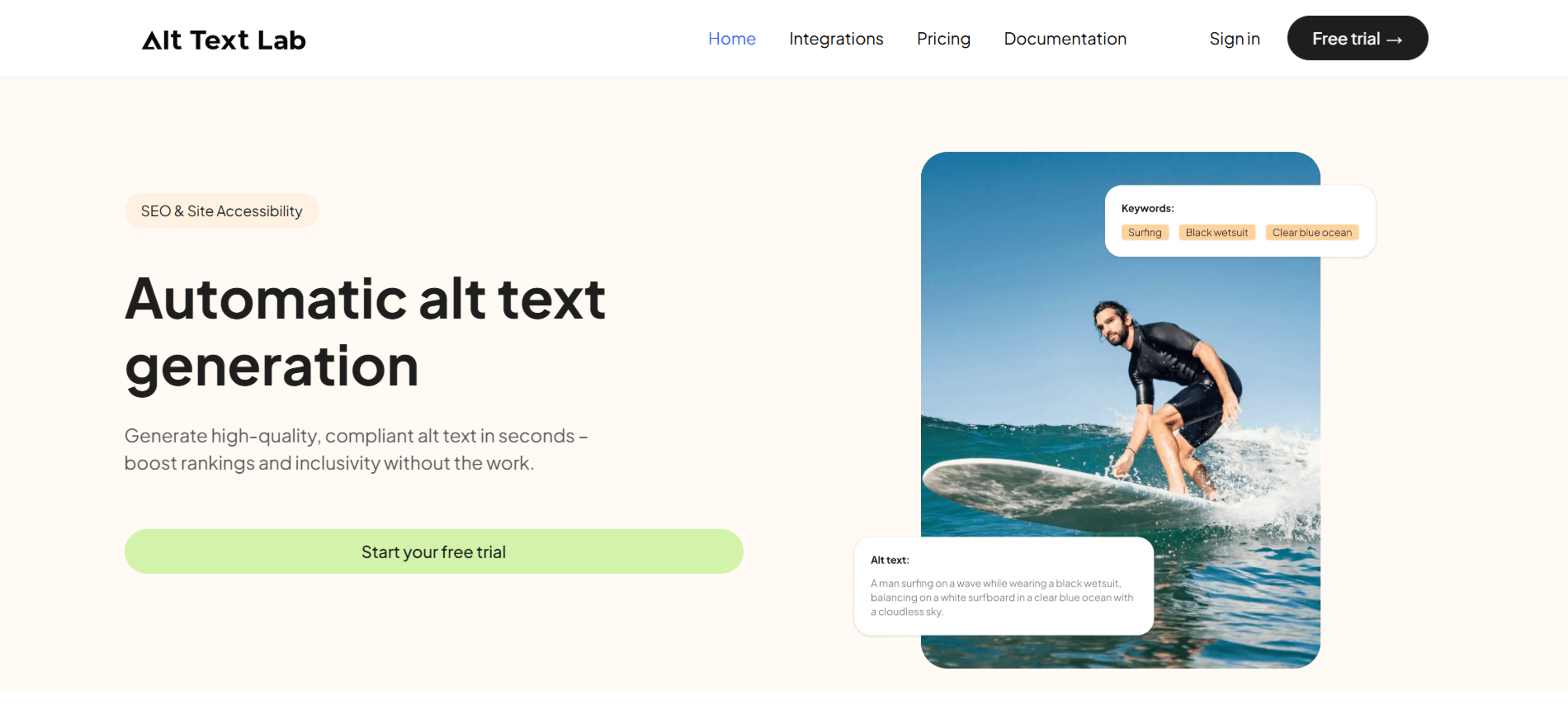Open the Documentation link
This screenshot has height=714, width=1568.
coord(1065,39)
